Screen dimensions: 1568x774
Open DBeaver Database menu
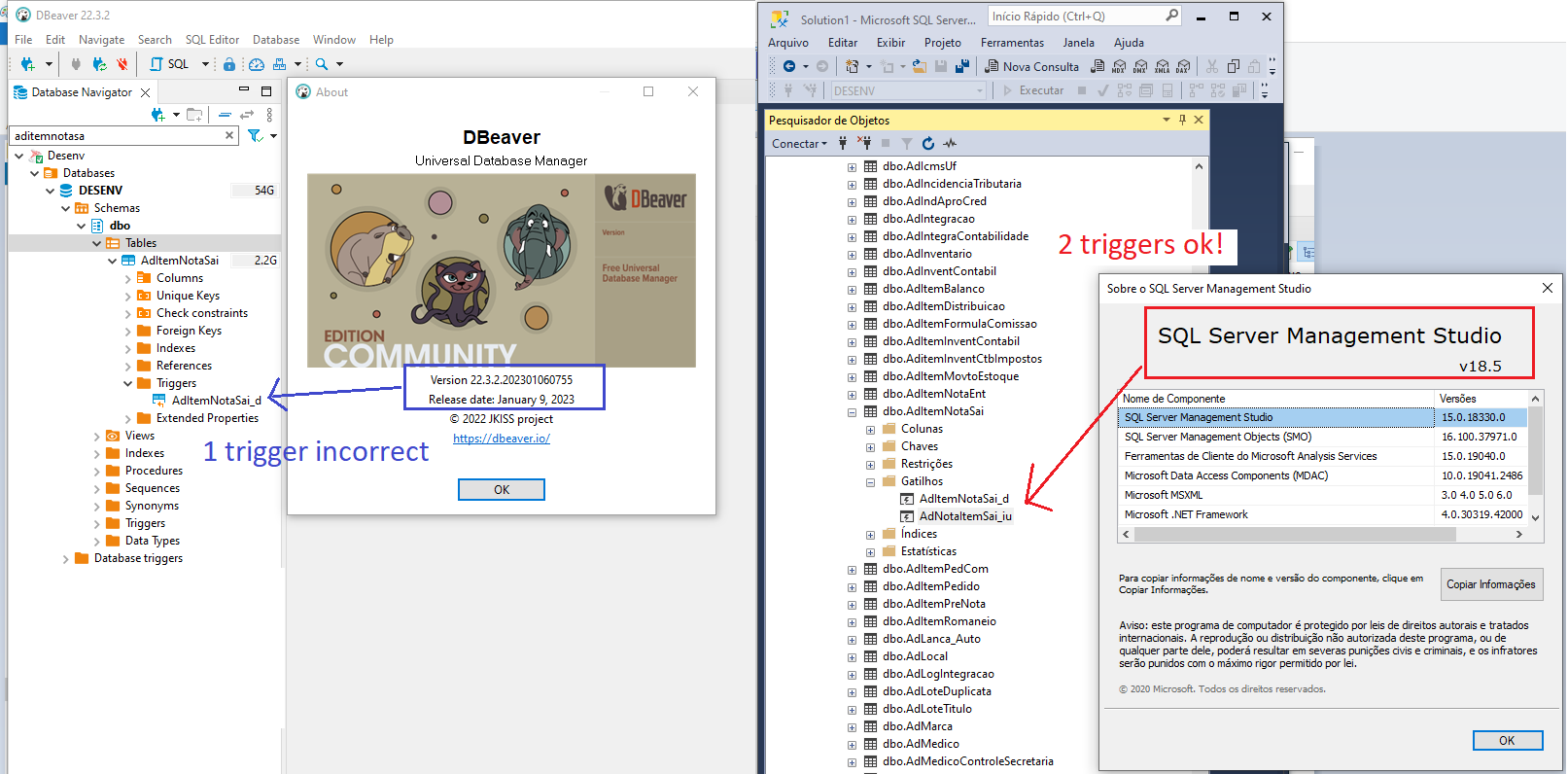[276, 40]
